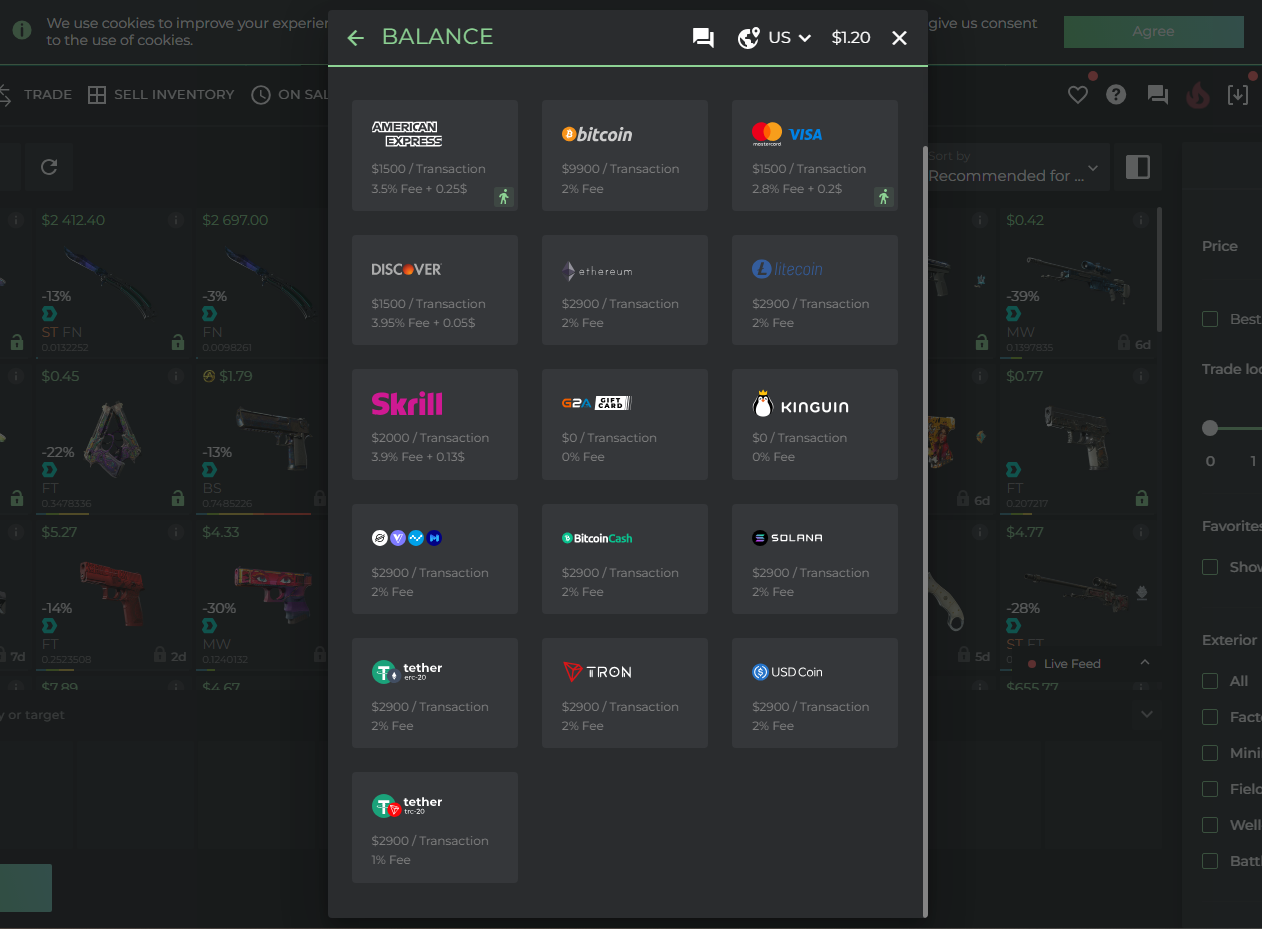Screen dimensions: 1262x929
Task: Select Skrill payment method
Action: [435, 424]
